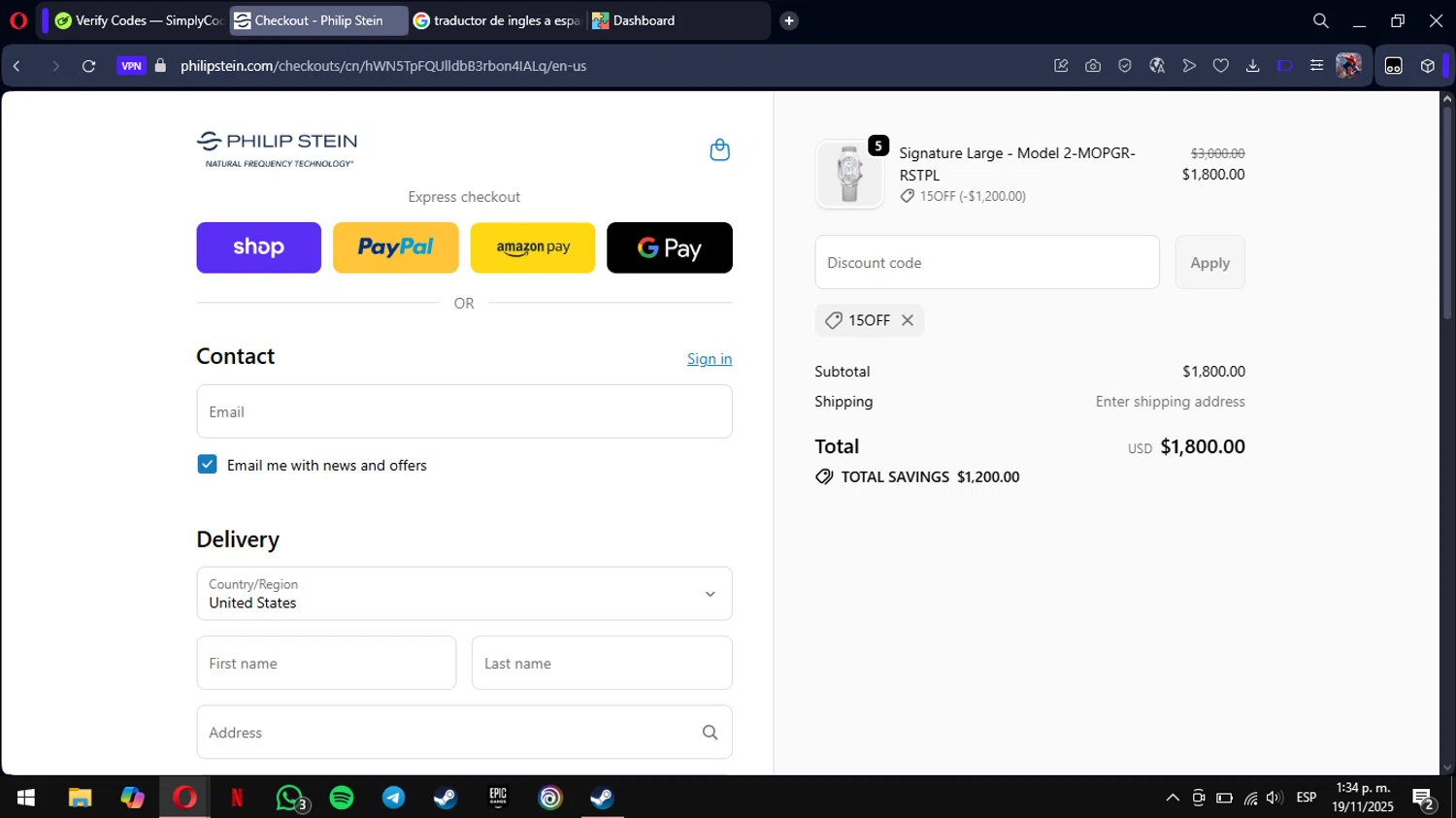Open Telegram from the taskbar
Viewport: 1456px width, 818px height.
394,798
